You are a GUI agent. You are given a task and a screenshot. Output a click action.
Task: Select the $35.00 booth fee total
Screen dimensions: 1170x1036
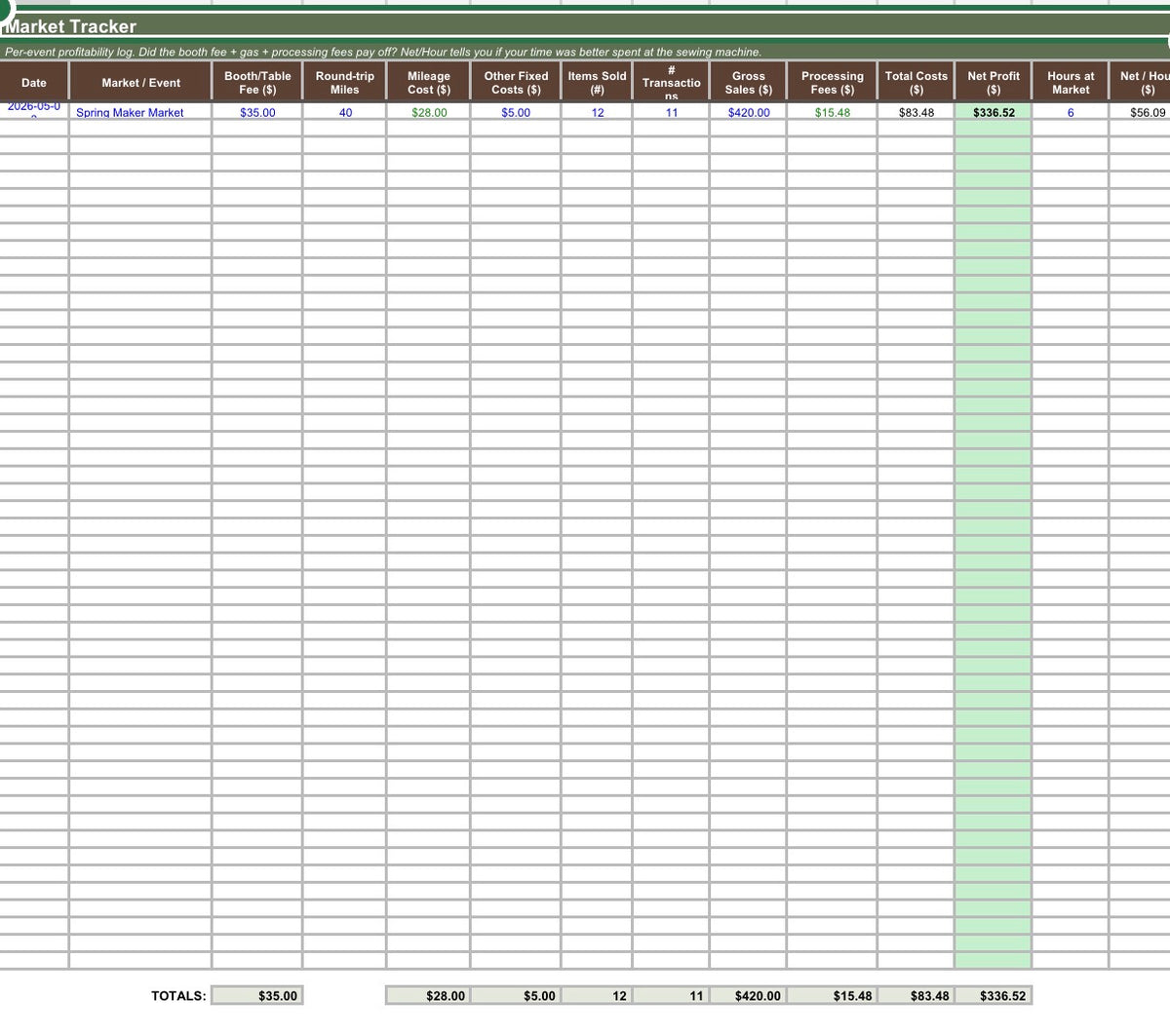coord(257,995)
